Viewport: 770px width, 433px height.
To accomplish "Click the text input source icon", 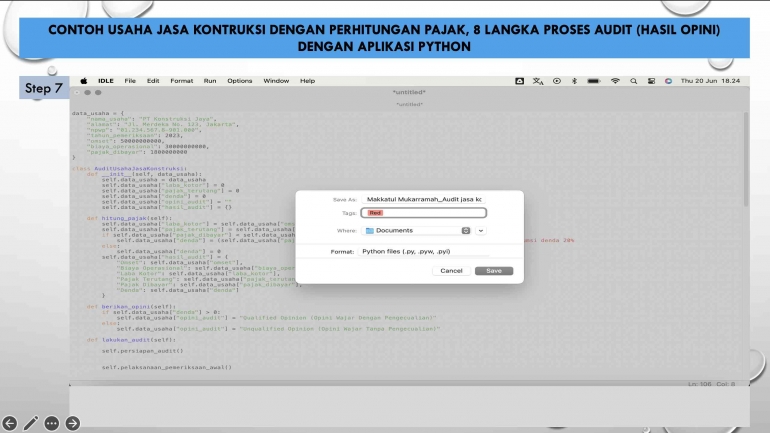I will 538,81.
